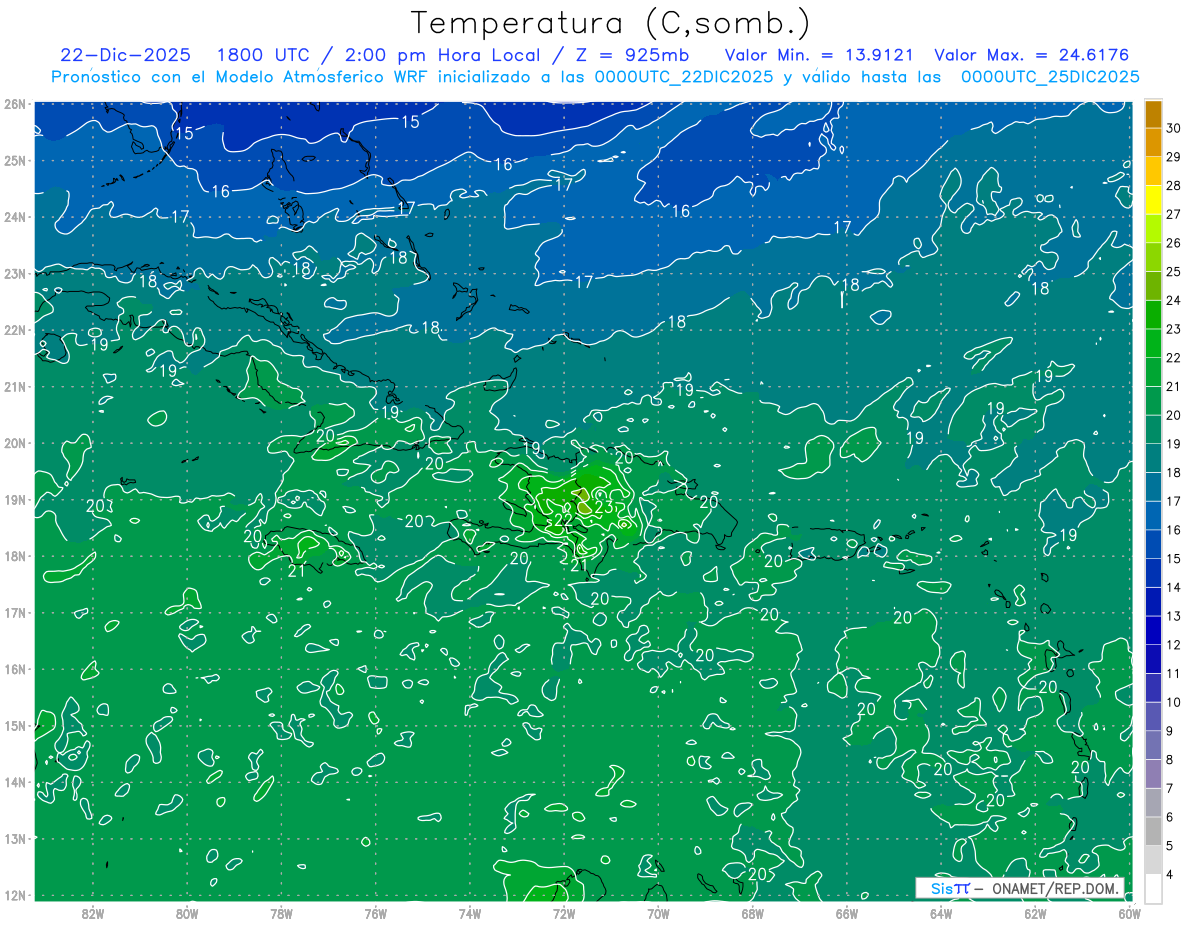Screen dimensions: 1200x927
Task: Click the longitude axis label '68W'
Action: (x=752, y=913)
